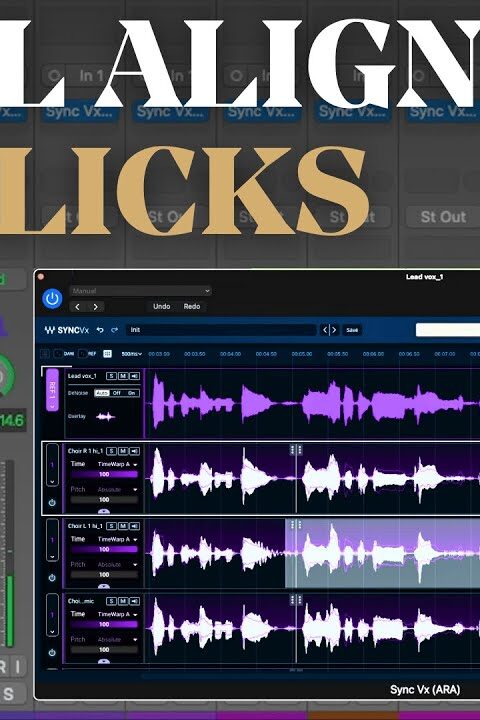The image size is (480, 720).
Task: Click Choi...mic left grip handle
Action: [x=292, y=599]
